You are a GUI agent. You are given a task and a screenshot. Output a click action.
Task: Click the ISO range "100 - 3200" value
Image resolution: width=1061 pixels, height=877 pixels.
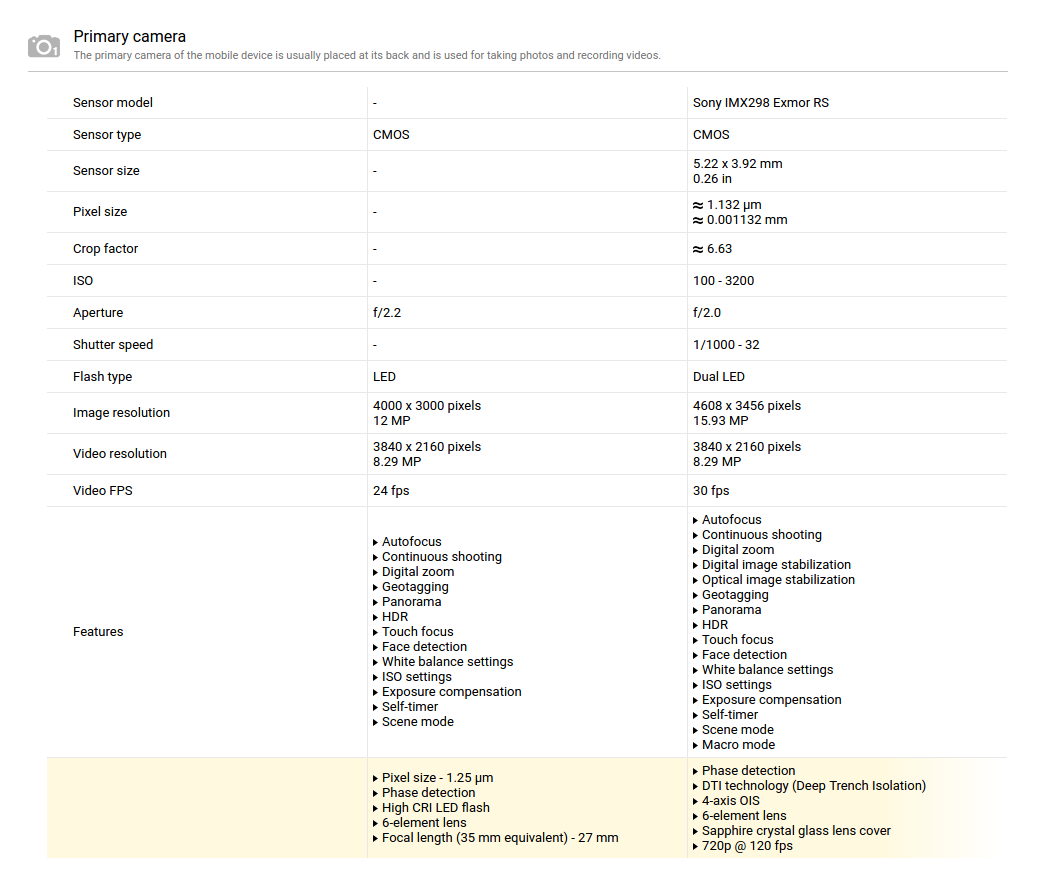723,281
